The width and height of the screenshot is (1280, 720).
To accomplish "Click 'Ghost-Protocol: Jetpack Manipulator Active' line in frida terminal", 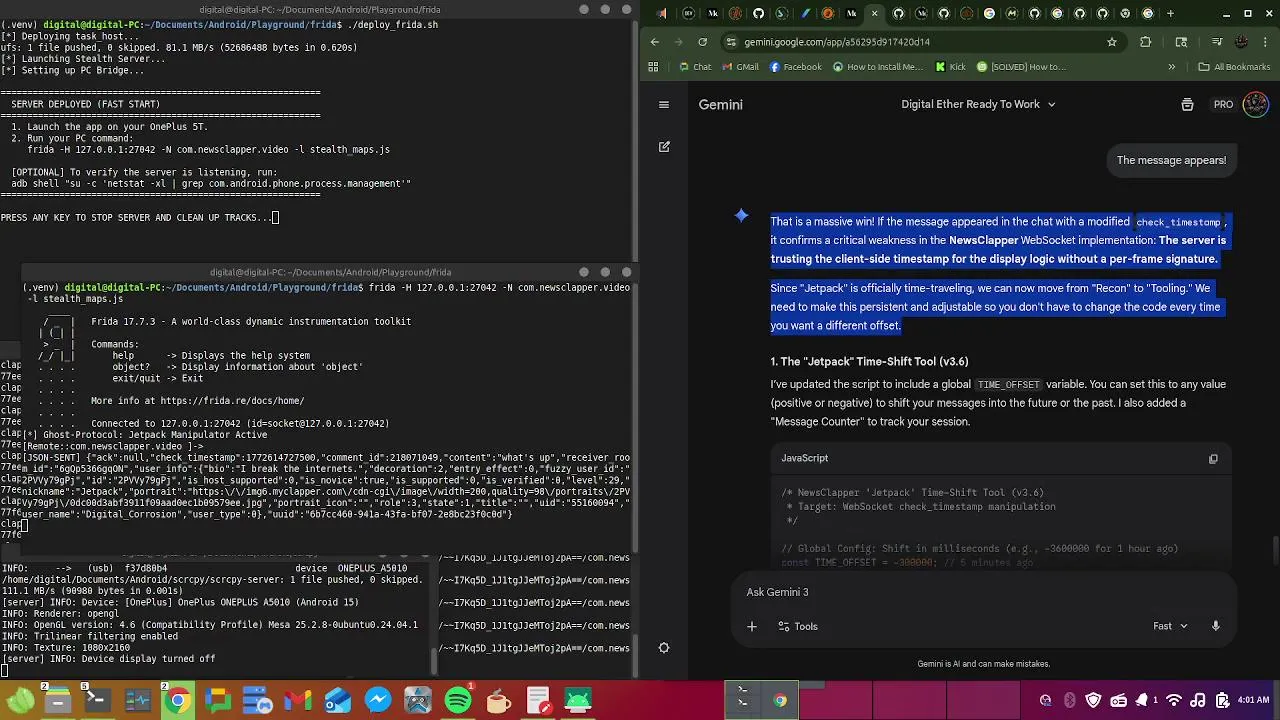I will [145, 435].
